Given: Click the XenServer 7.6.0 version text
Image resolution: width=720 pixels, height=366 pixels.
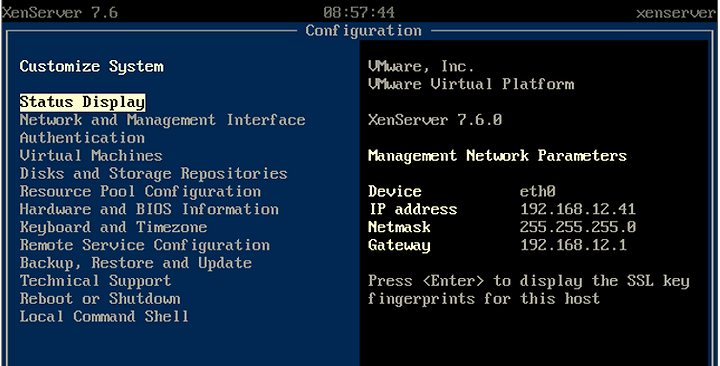Looking at the screenshot, I should [435, 120].
